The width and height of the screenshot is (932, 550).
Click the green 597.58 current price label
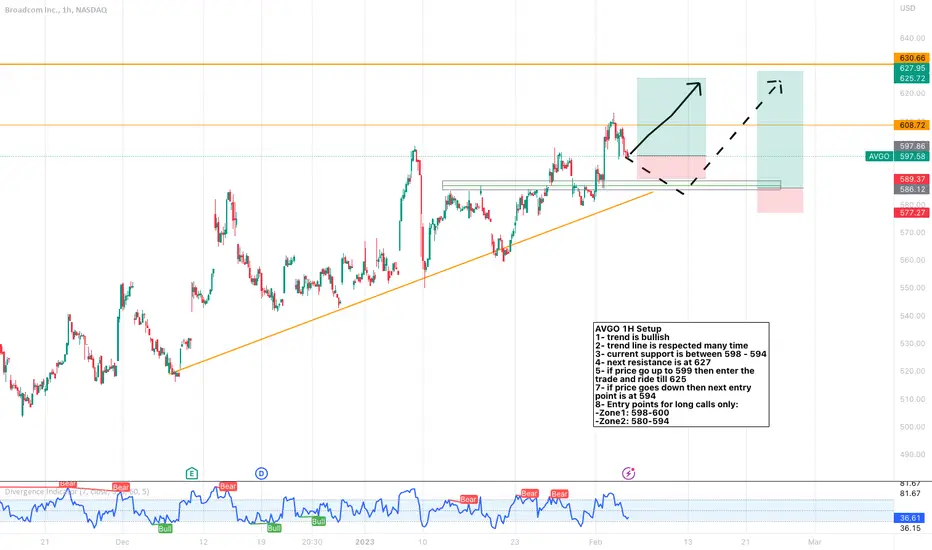(x=912, y=156)
